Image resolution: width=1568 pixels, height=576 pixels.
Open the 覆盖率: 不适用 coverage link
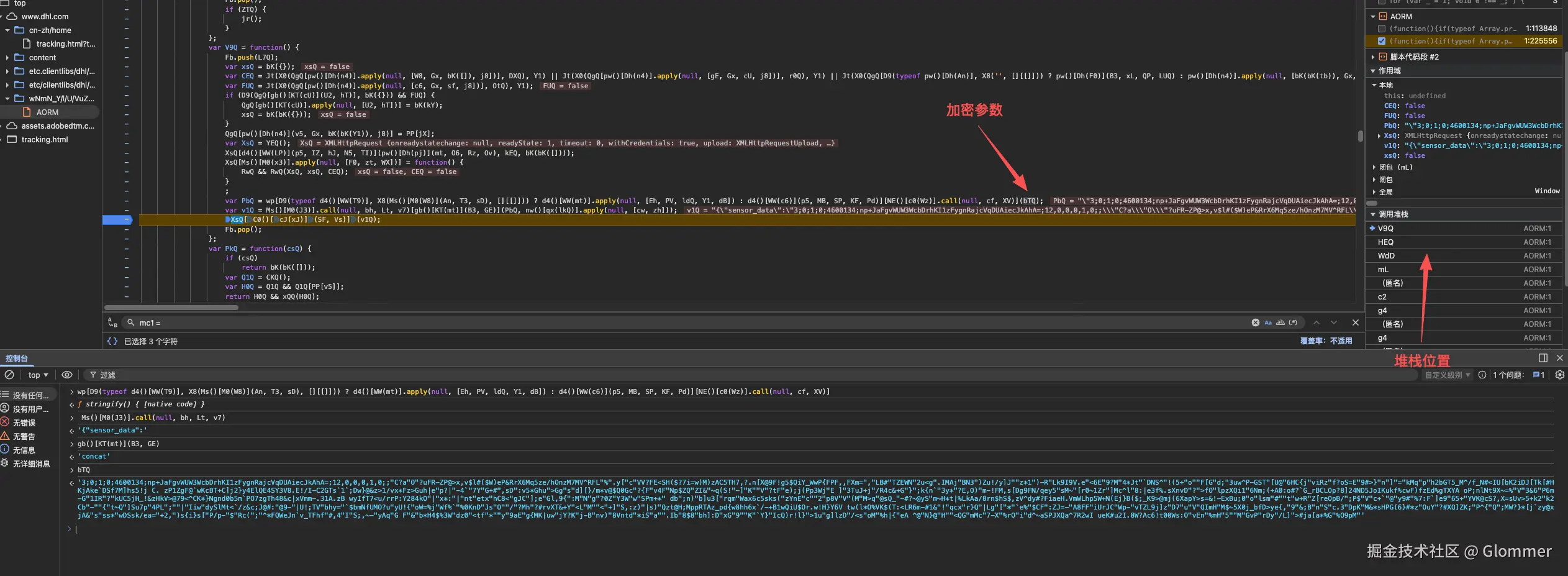tap(1326, 341)
